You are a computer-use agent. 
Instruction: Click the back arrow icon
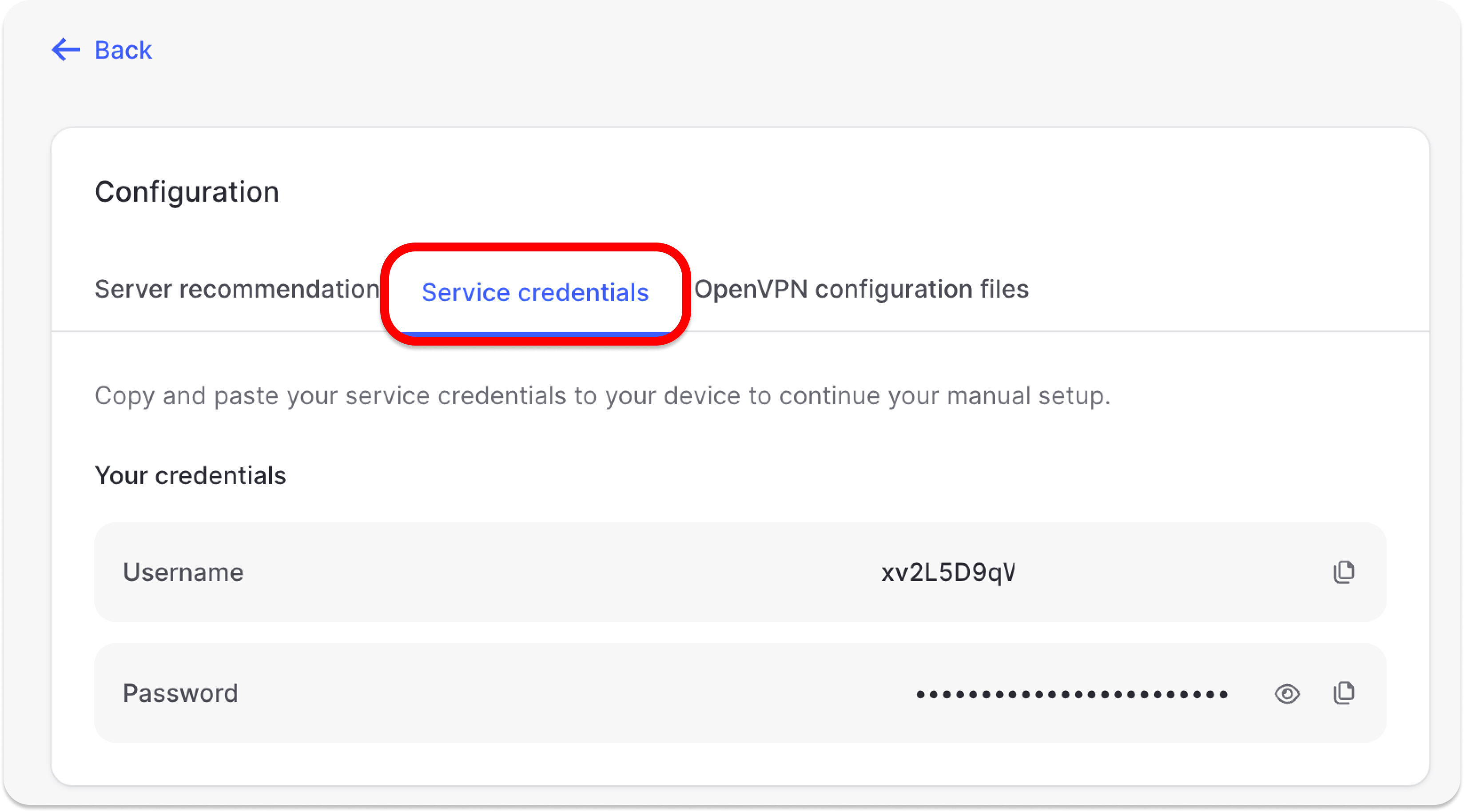(x=65, y=50)
